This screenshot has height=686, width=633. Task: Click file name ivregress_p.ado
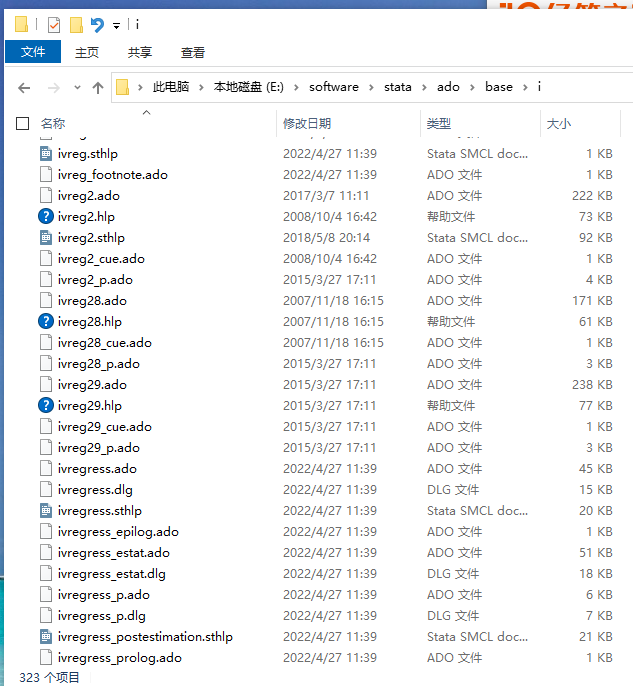[x=104, y=595]
